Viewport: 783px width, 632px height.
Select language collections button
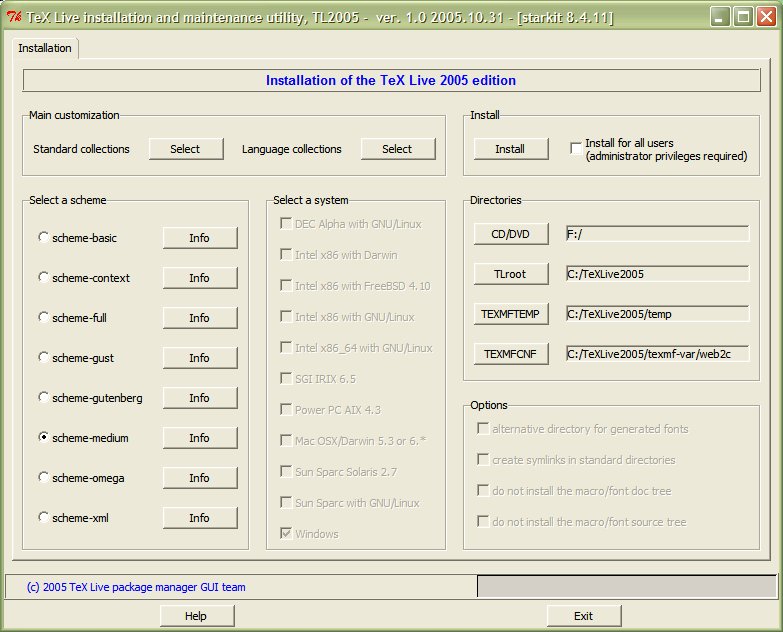tap(398, 149)
